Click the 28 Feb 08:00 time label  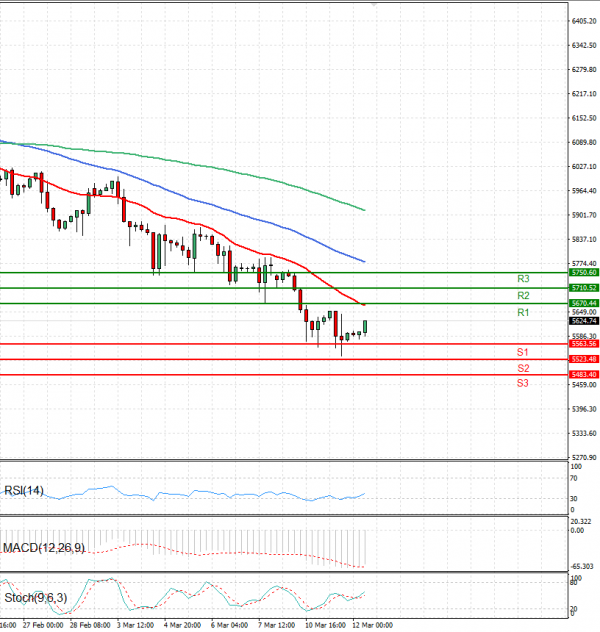click(90, 625)
